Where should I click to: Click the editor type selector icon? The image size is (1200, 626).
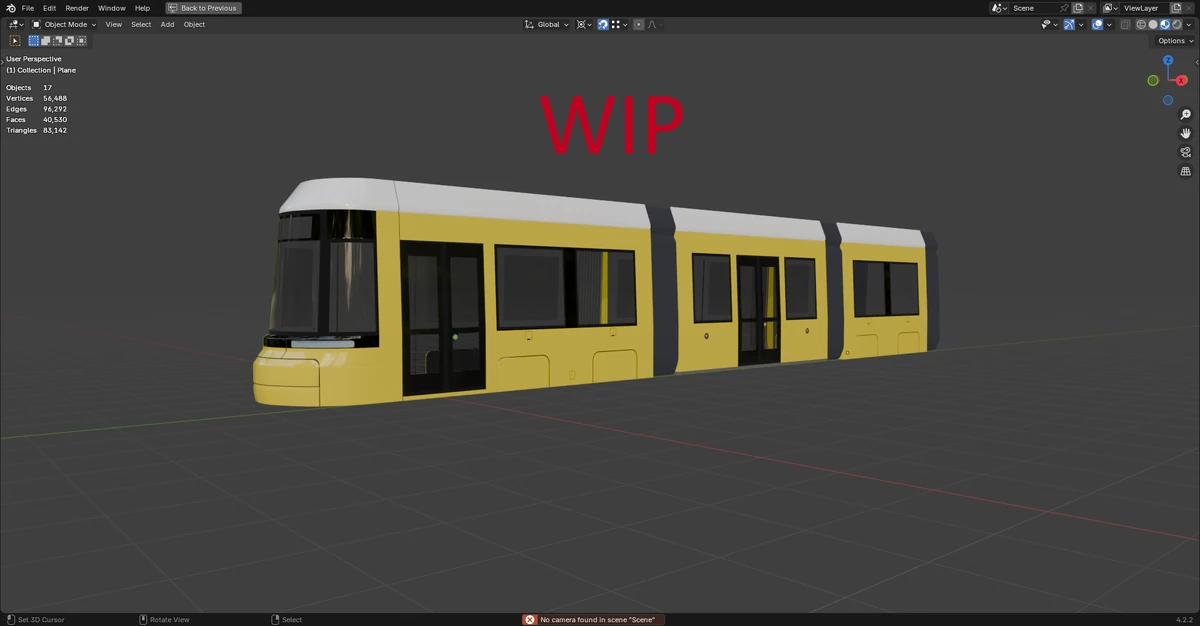[11, 24]
